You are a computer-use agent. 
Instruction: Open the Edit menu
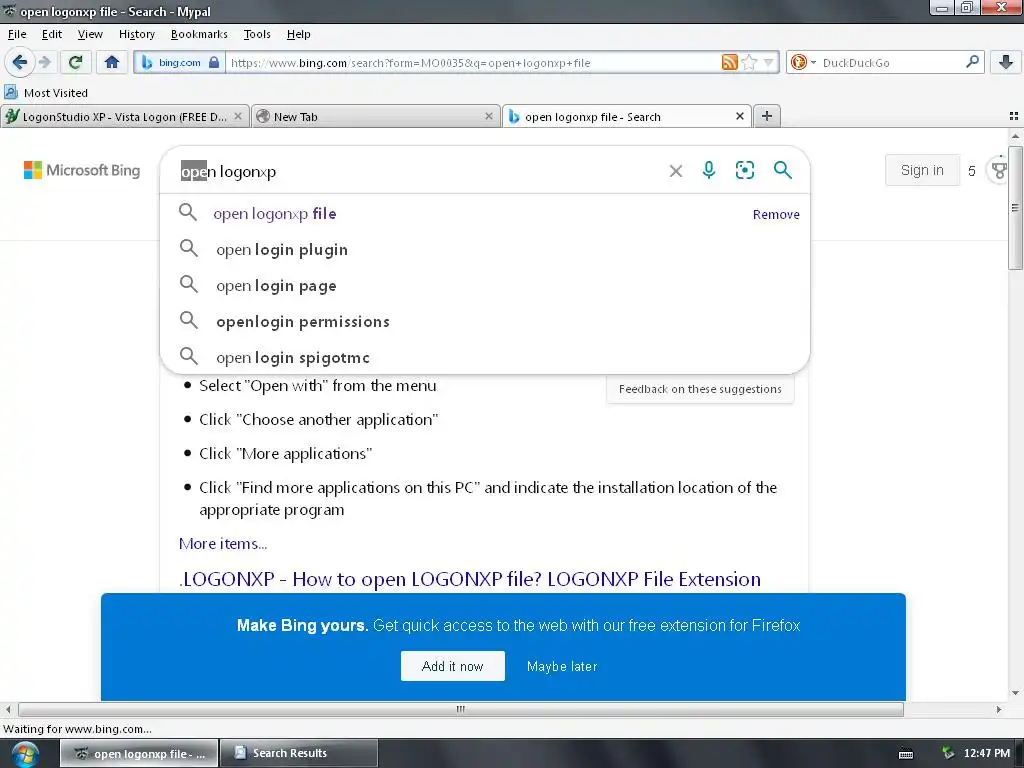click(52, 34)
